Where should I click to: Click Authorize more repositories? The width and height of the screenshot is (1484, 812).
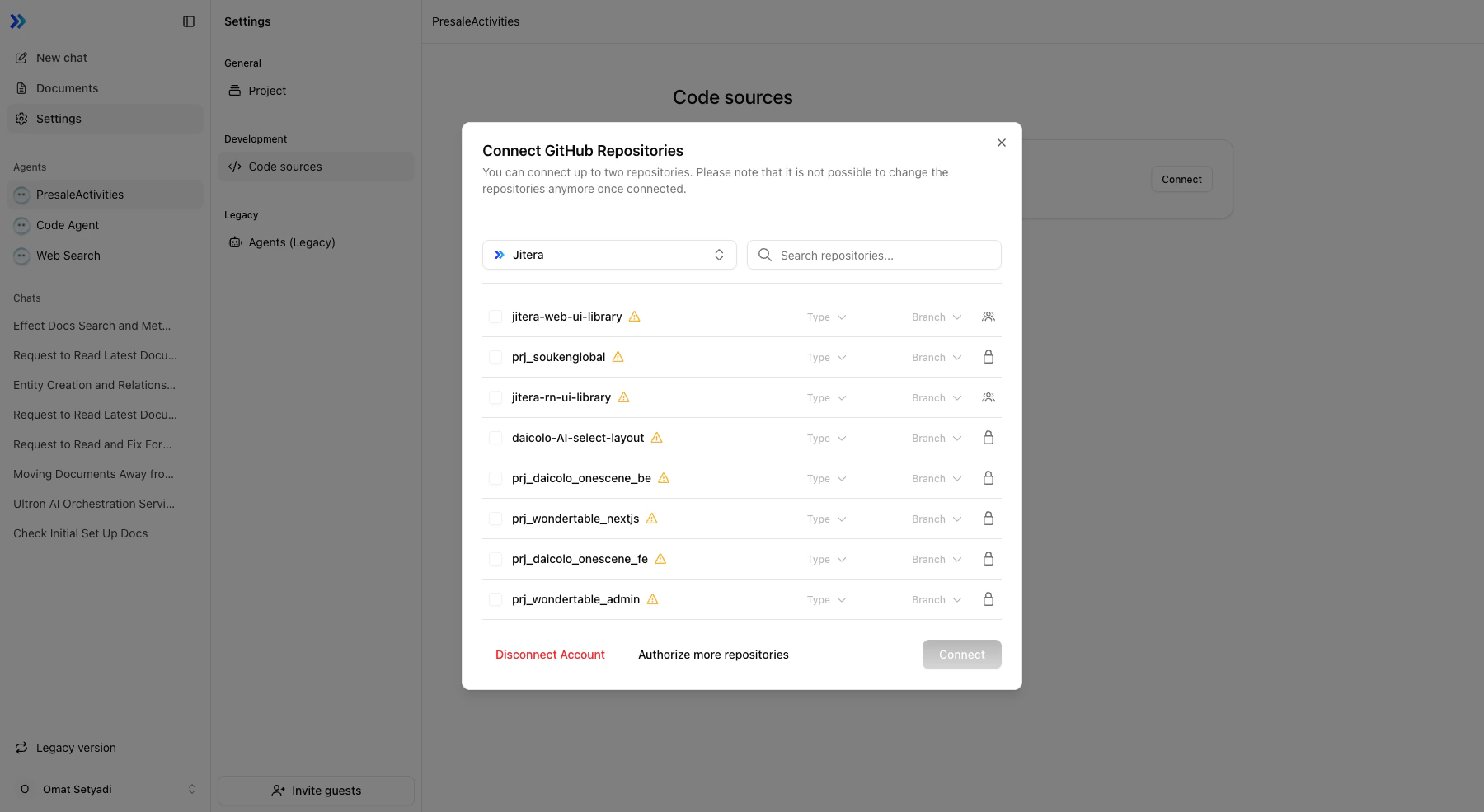pyautogui.click(x=713, y=655)
